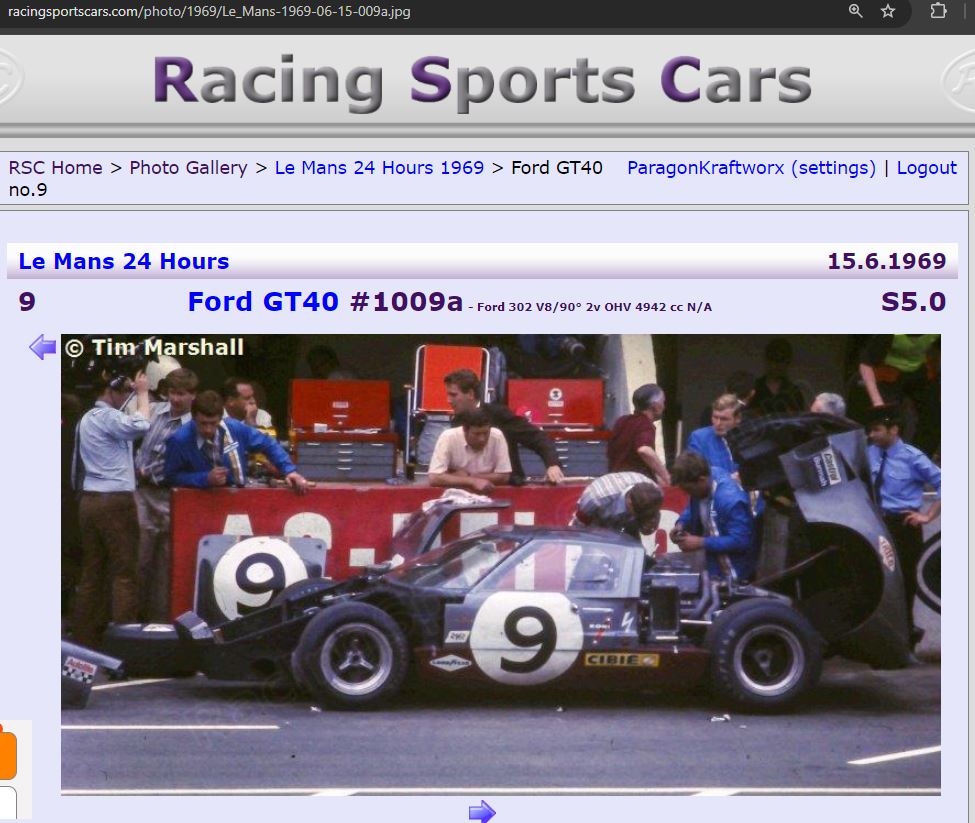Click chassis number #1009a

pos(407,301)
